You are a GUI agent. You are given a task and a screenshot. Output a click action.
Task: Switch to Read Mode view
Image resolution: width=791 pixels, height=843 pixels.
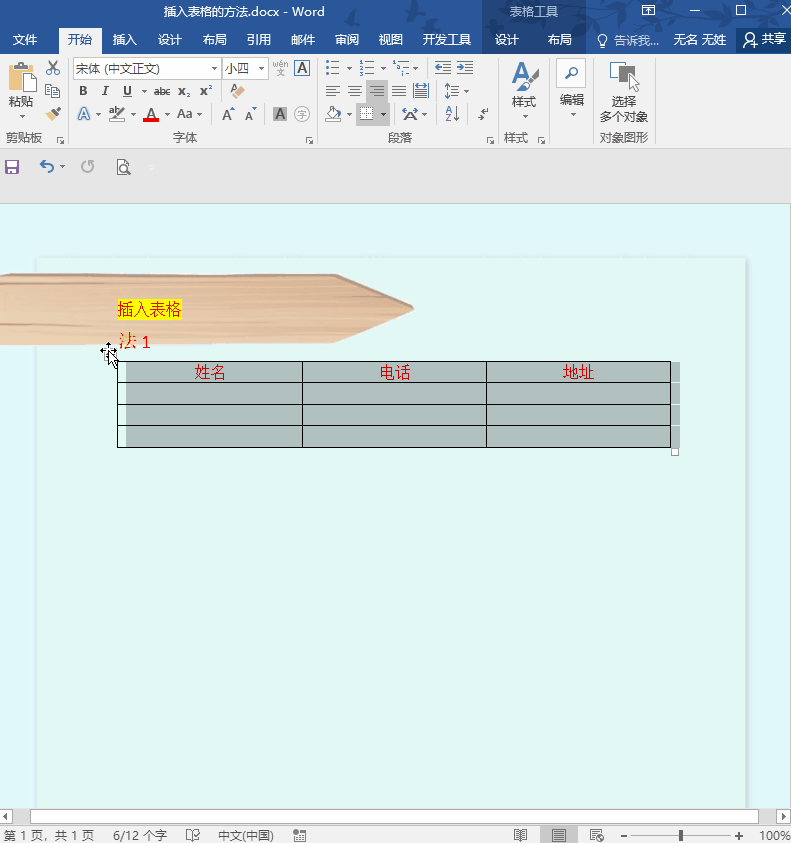521,835
